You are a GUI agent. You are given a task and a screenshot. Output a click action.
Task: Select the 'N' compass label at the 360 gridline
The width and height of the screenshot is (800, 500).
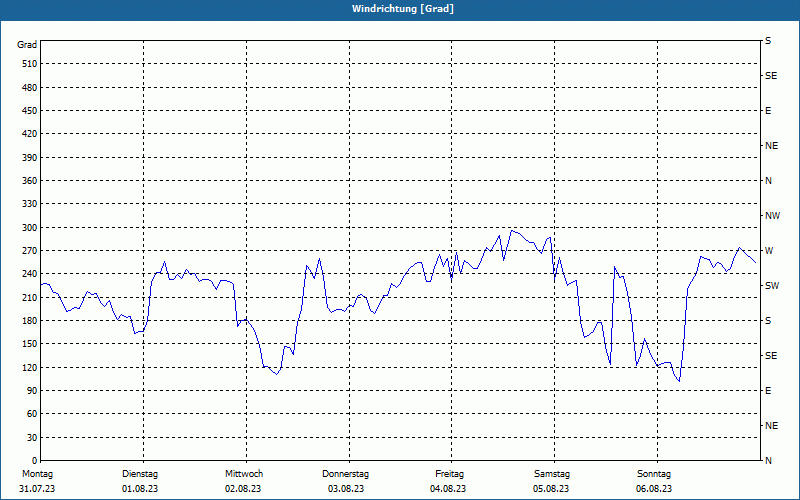click(x=768, y=181)
